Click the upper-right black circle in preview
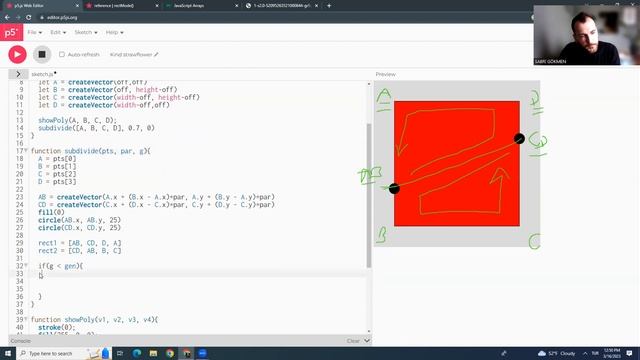The height and width of the screenshot is (360, 640). tap(519, 138)
